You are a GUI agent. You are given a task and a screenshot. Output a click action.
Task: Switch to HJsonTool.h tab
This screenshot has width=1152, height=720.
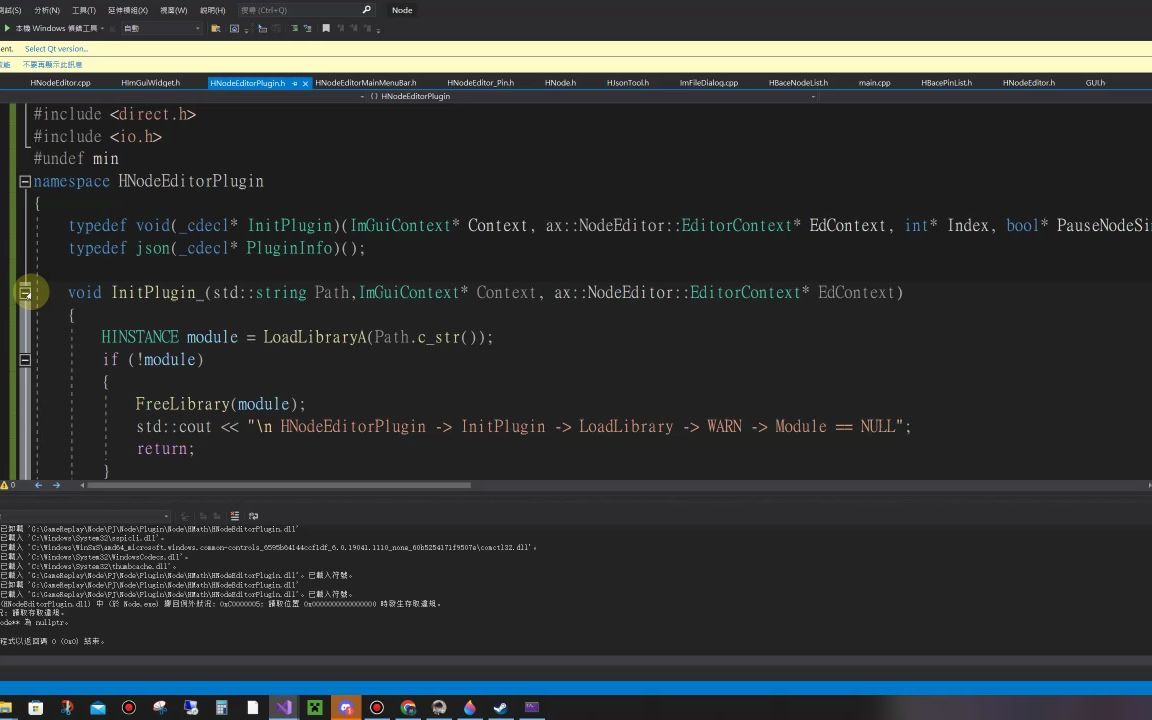tap(627, 82)
